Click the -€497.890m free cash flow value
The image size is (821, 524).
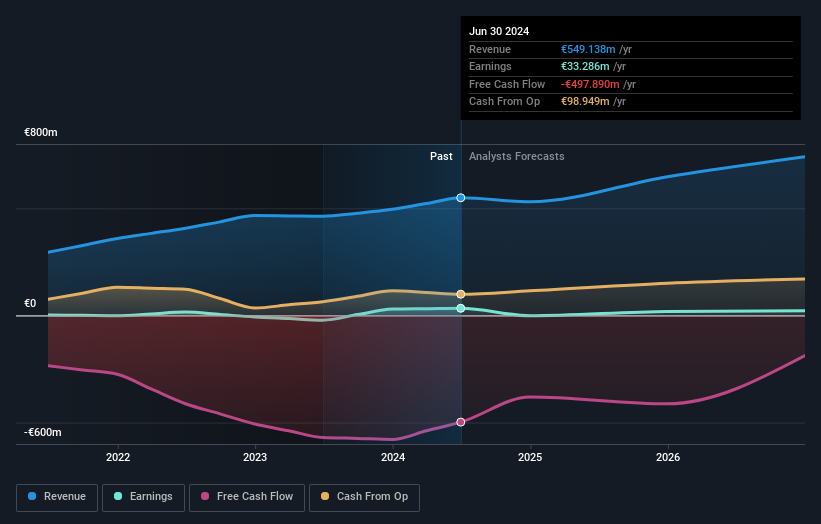(x=590, y=84)
